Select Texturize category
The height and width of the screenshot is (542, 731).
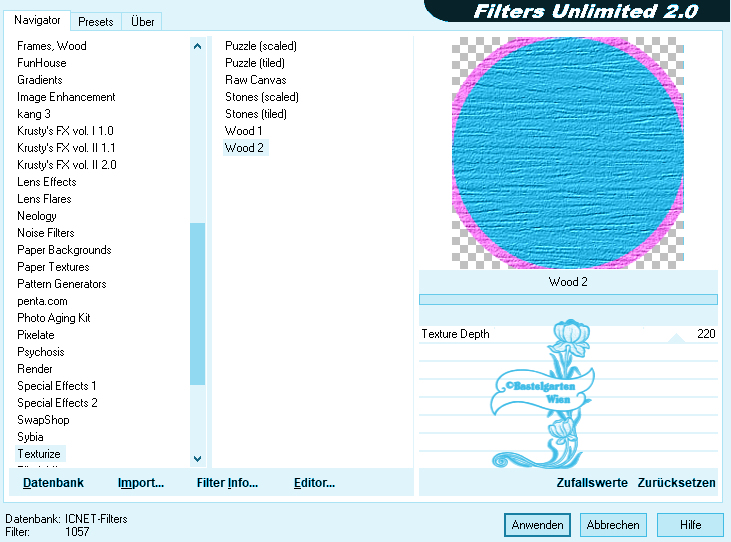(39, 454)
